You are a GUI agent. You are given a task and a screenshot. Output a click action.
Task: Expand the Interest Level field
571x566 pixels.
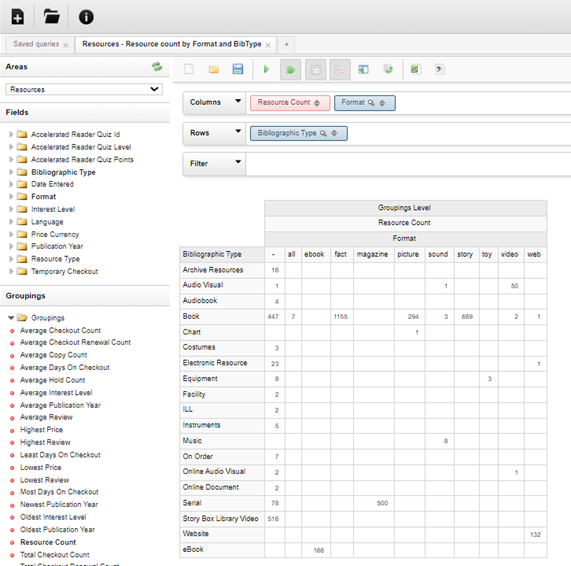(x=11, y=209)
